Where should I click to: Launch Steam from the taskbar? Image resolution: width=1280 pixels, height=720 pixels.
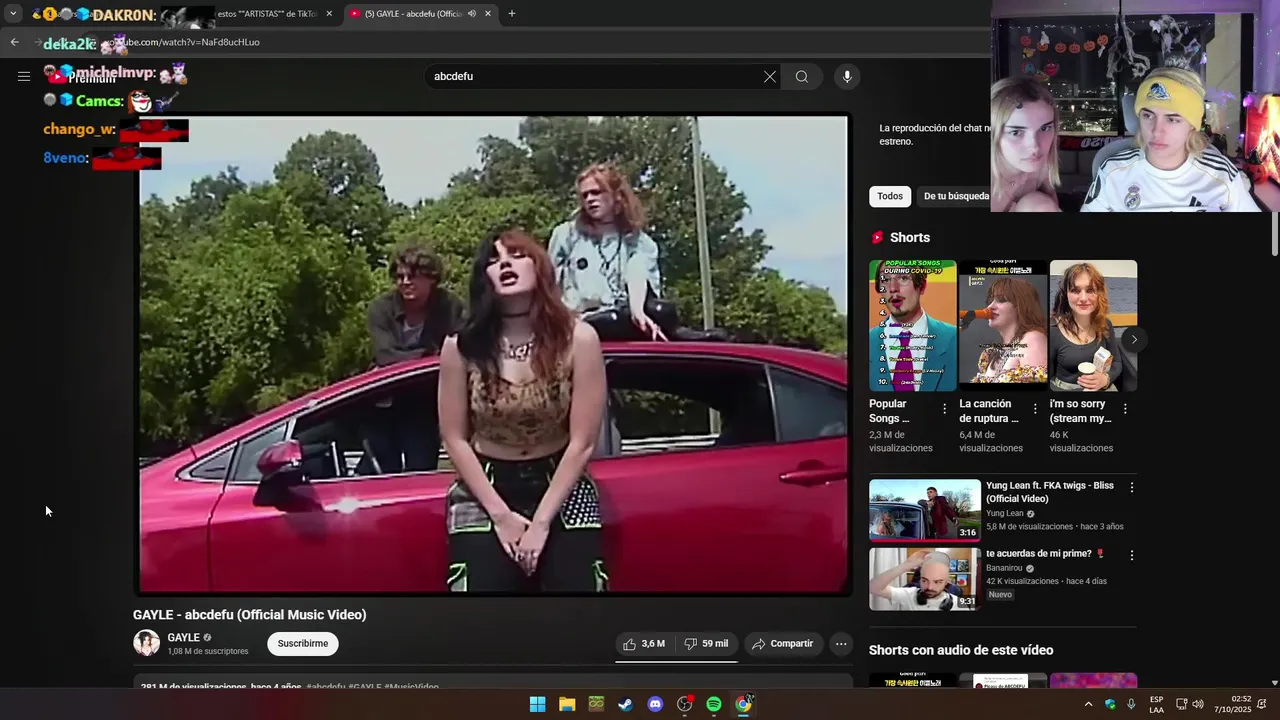click(x=625, y=704)
